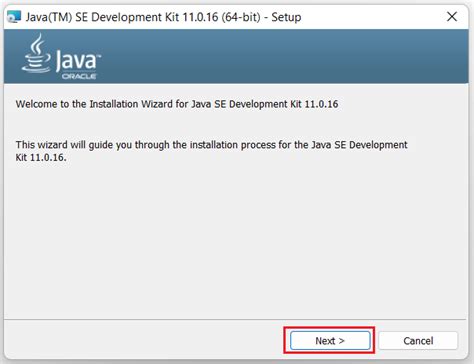Click the window title 'Java(TM) SE Development Kit'
The width and height of the screenshot is (474, 364).
(x=163, y=17)
